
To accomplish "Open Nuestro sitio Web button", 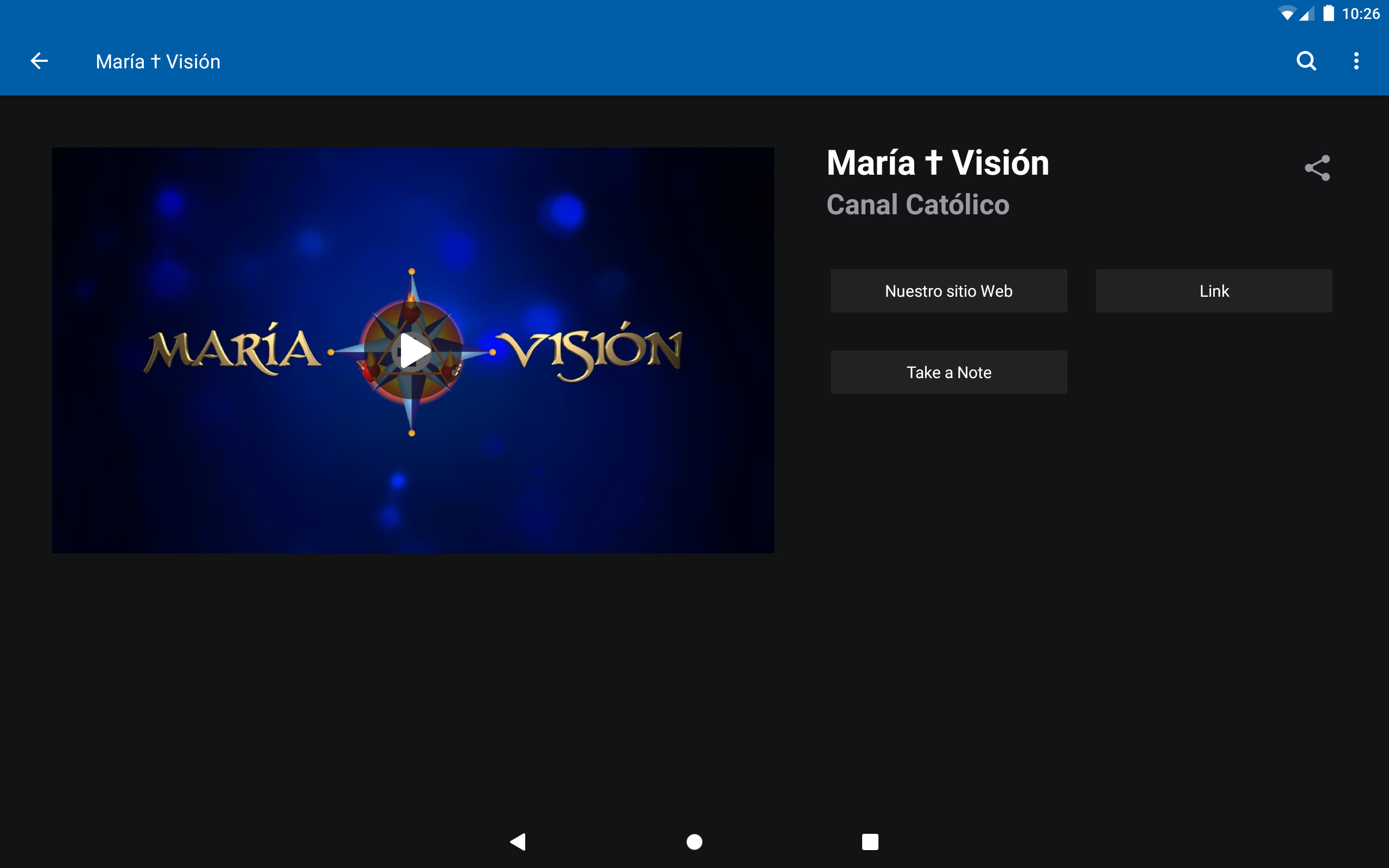I will coord(948,291).
